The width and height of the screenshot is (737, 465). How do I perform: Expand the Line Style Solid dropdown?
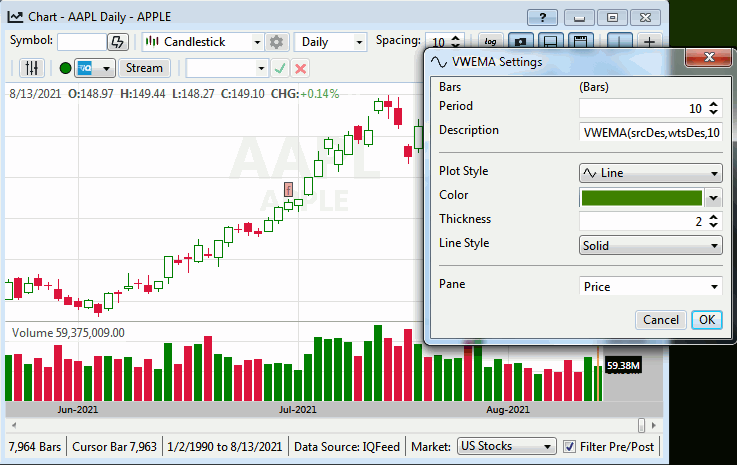tap(651, 245)
